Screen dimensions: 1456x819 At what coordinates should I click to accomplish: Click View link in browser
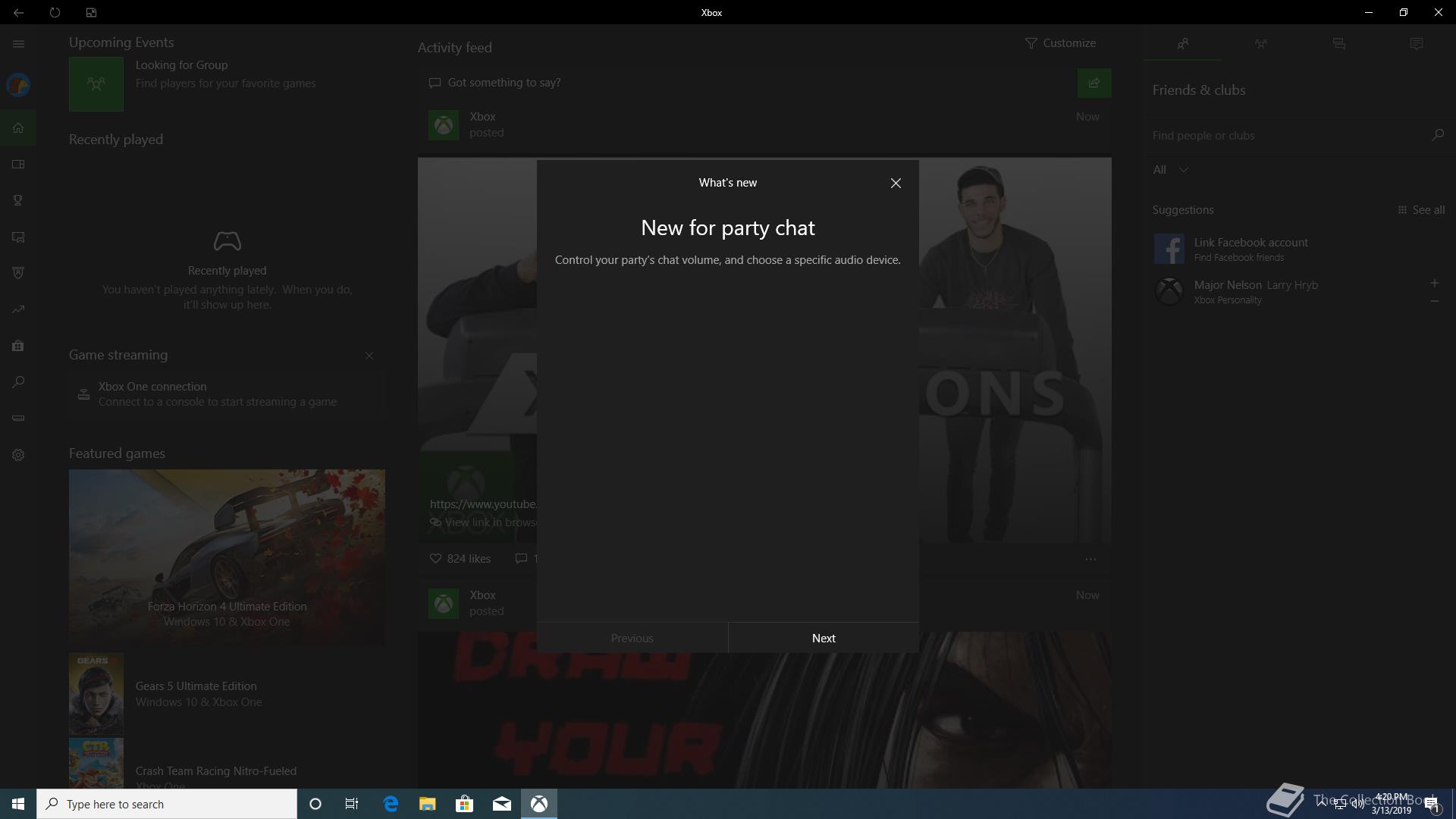pyautogui.click(x=484, y=522)
